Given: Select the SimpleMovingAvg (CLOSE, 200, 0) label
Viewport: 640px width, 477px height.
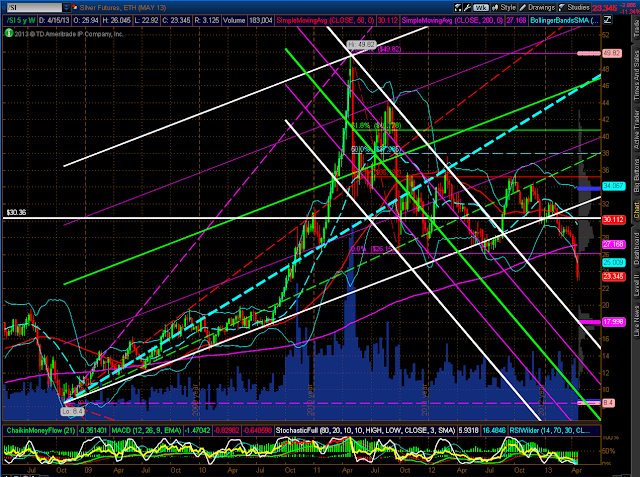Looking at the screenshot, I should [x=452, y=20].
